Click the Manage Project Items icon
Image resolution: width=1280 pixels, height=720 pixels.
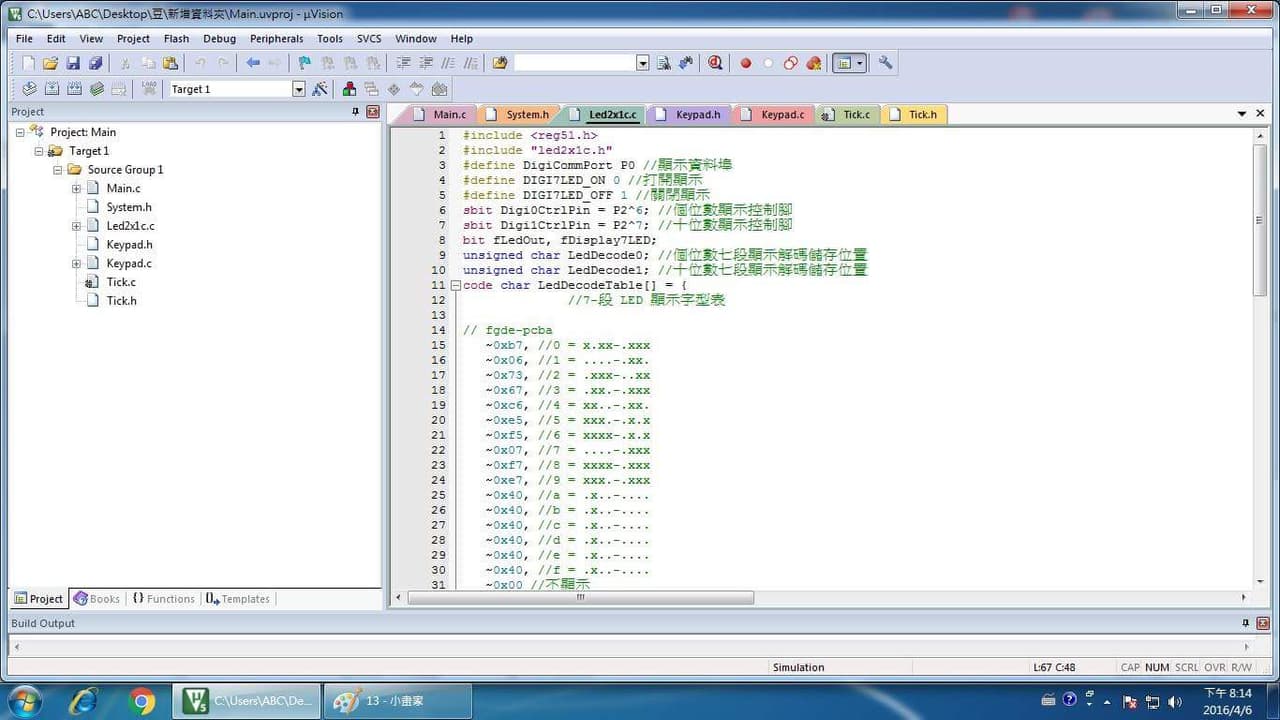coord(349,89)
